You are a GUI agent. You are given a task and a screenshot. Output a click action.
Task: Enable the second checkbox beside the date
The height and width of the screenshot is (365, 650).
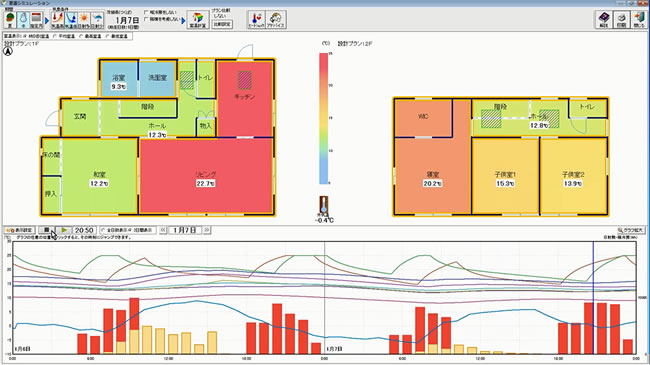coord(146,19)
